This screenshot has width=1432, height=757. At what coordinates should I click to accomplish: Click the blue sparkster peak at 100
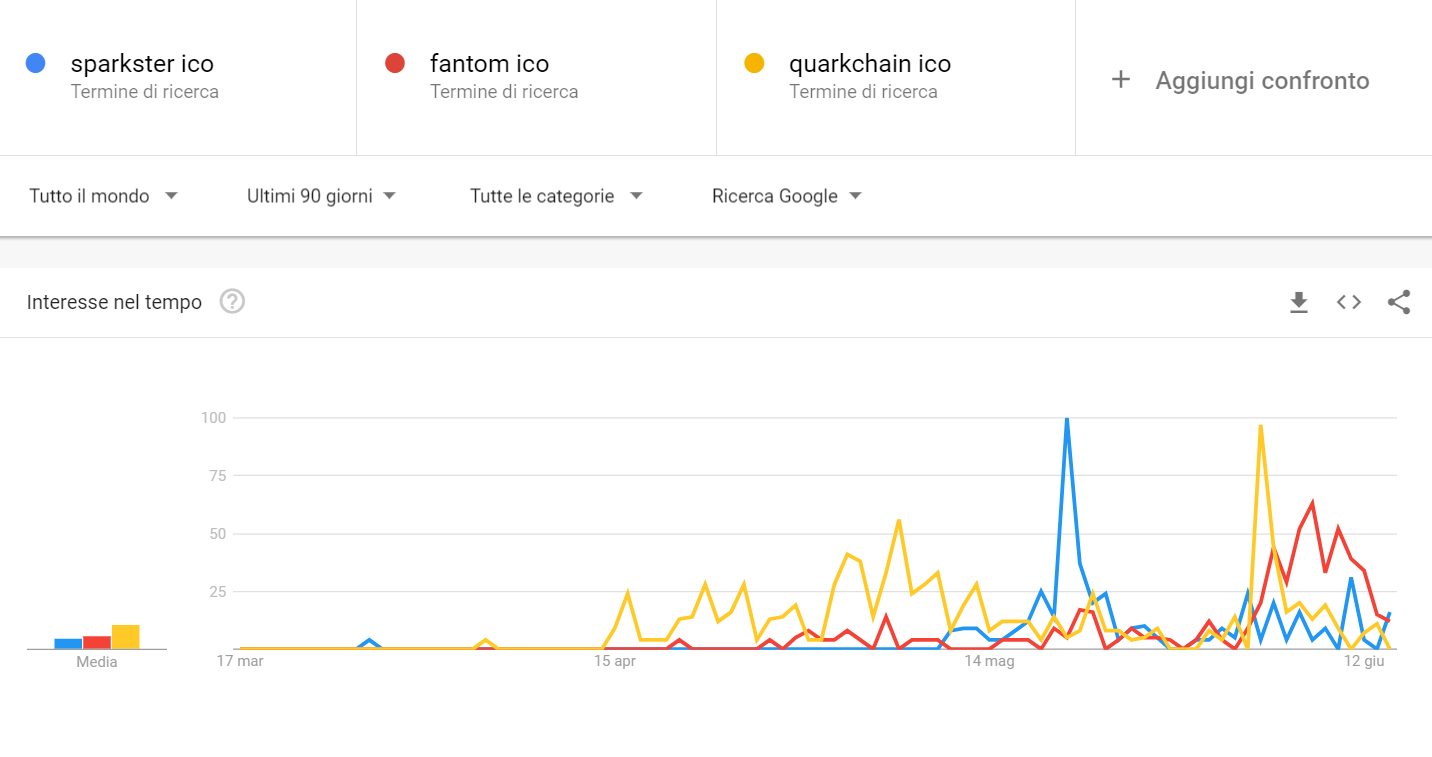pos(1067,419)
